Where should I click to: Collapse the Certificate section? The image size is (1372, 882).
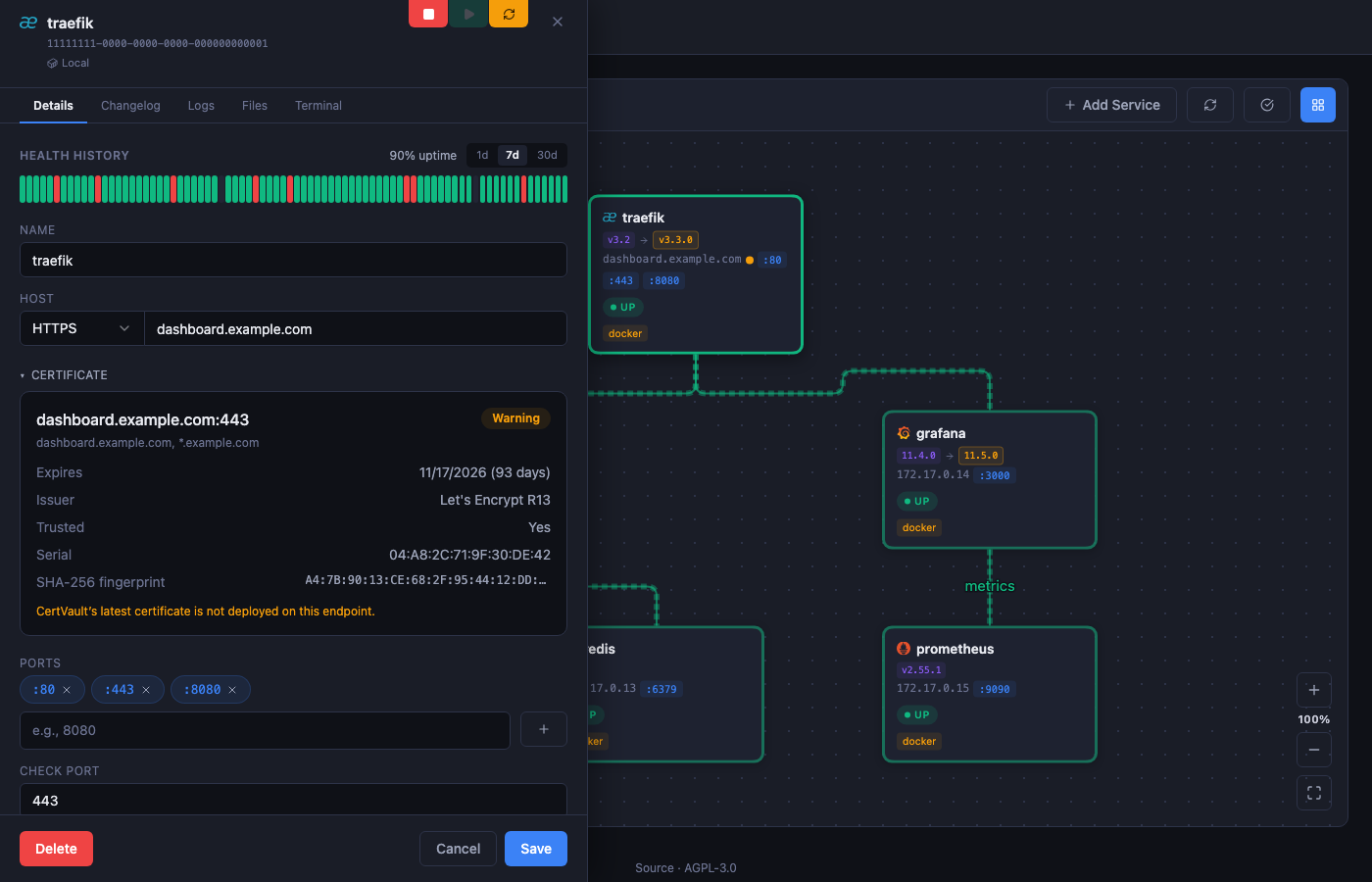pyautogui.click(x=64, y=375)
